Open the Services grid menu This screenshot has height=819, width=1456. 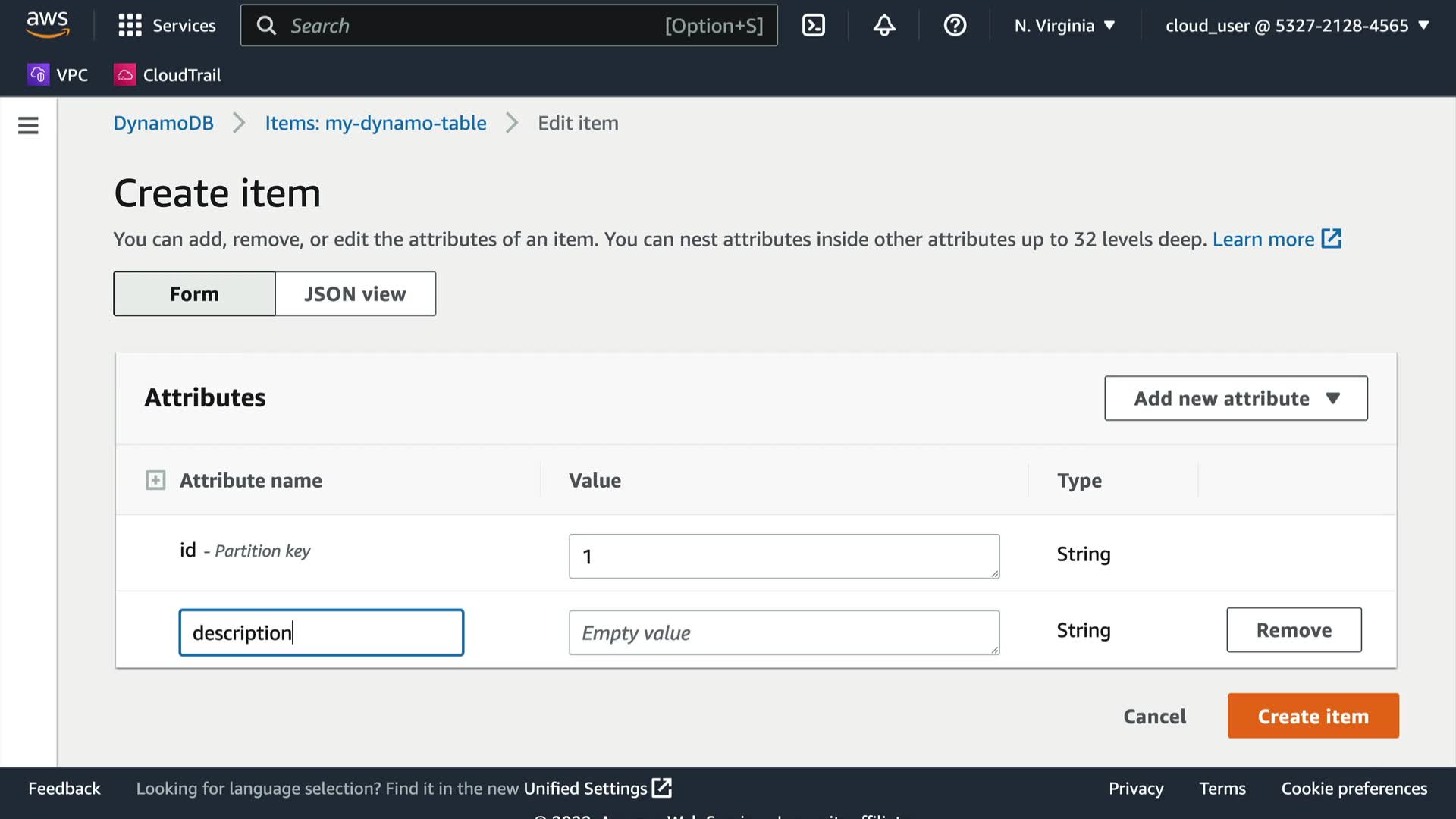(x=167, y=26)
